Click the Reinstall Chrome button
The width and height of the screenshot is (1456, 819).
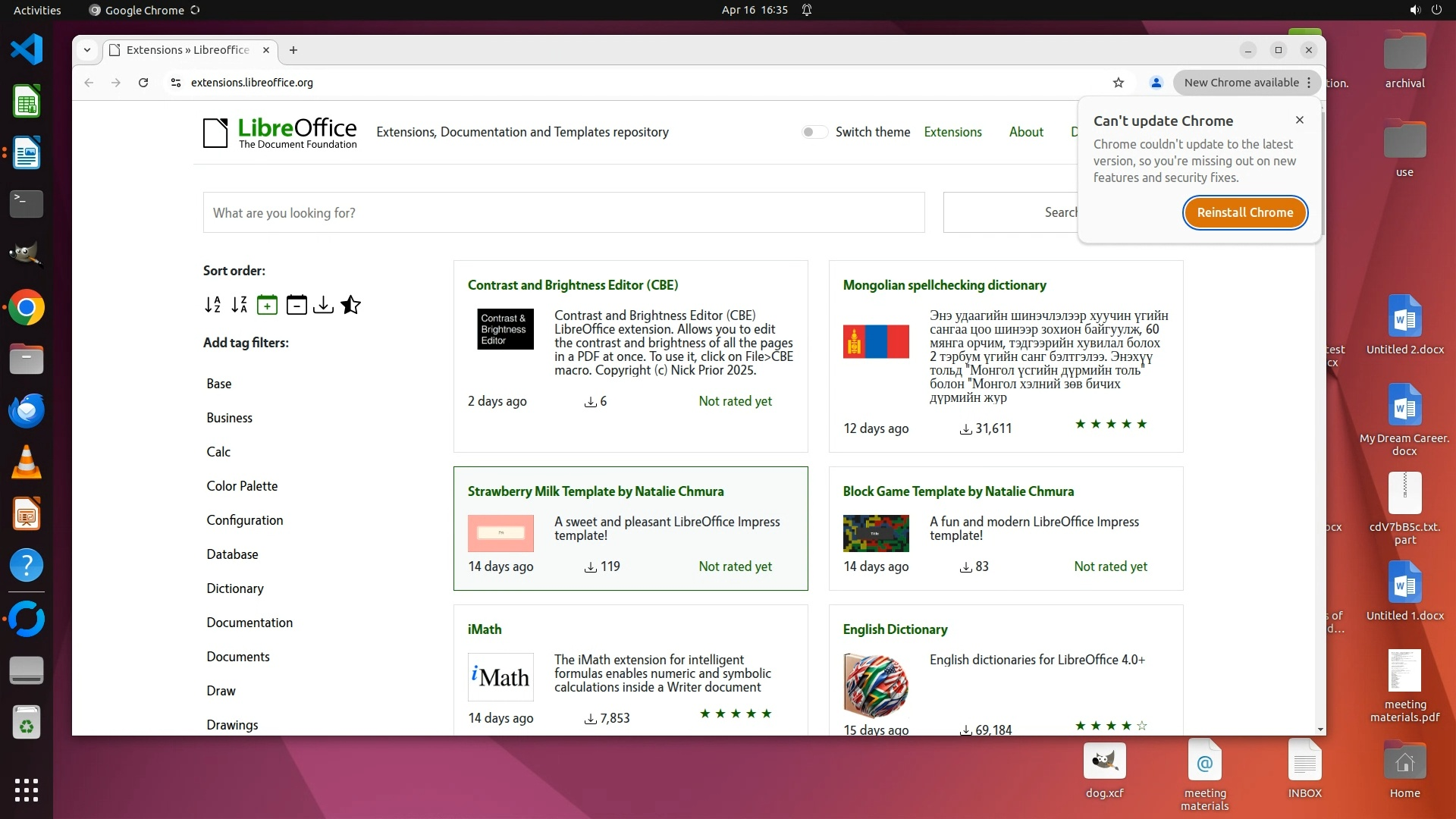coord(1244,212)
